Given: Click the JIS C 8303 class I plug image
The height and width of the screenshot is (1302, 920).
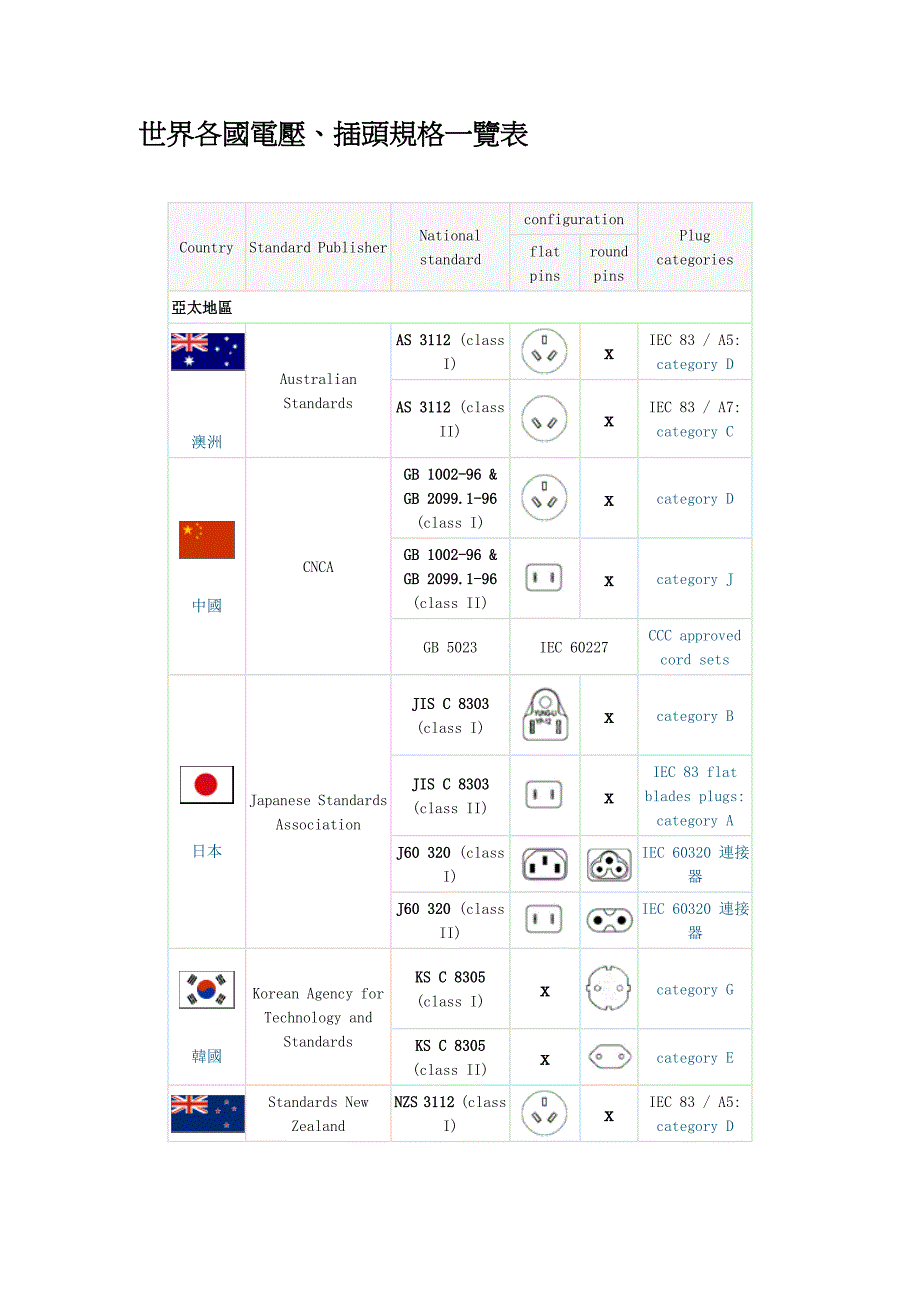Looking at the screenshot, I should tap(545, 716).
